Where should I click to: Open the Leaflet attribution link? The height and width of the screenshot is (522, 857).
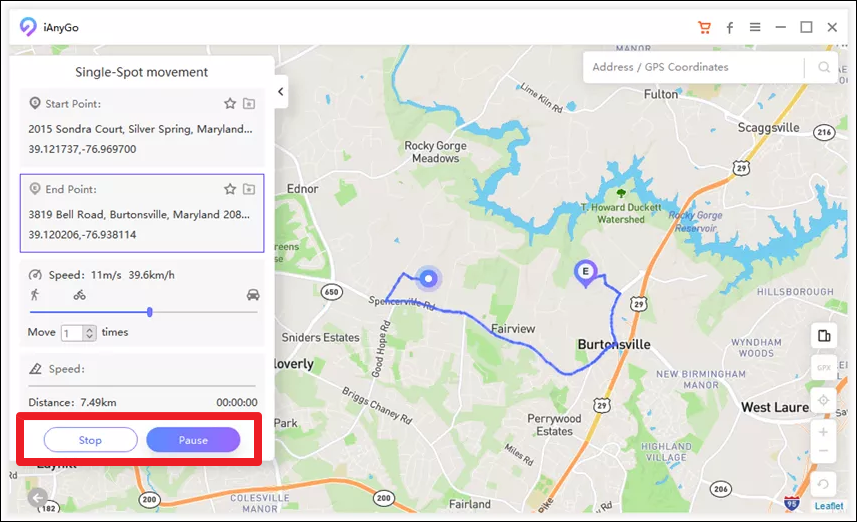(x=829, y=506)
